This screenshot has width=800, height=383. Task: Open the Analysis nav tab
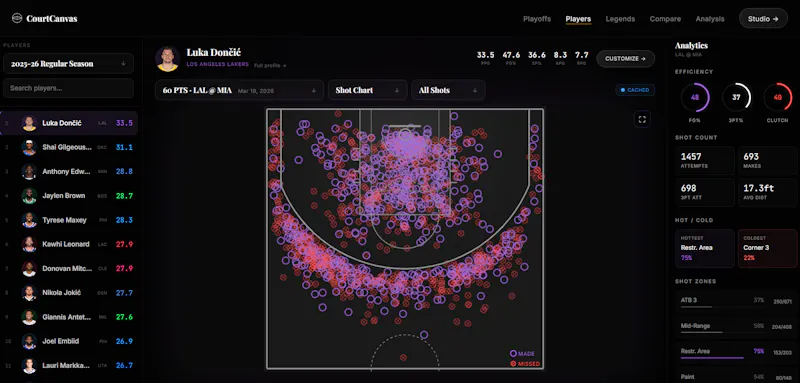[710, 19]
